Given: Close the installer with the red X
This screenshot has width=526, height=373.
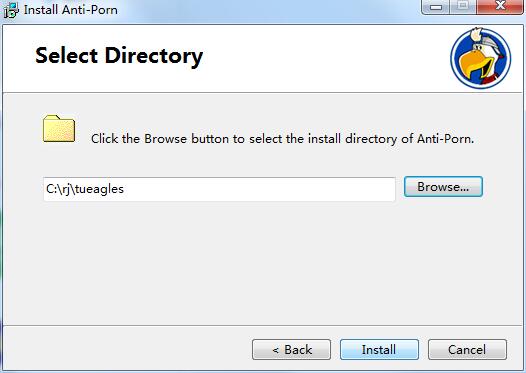Looking at the screenshot, I should click(x=500, y=7).
